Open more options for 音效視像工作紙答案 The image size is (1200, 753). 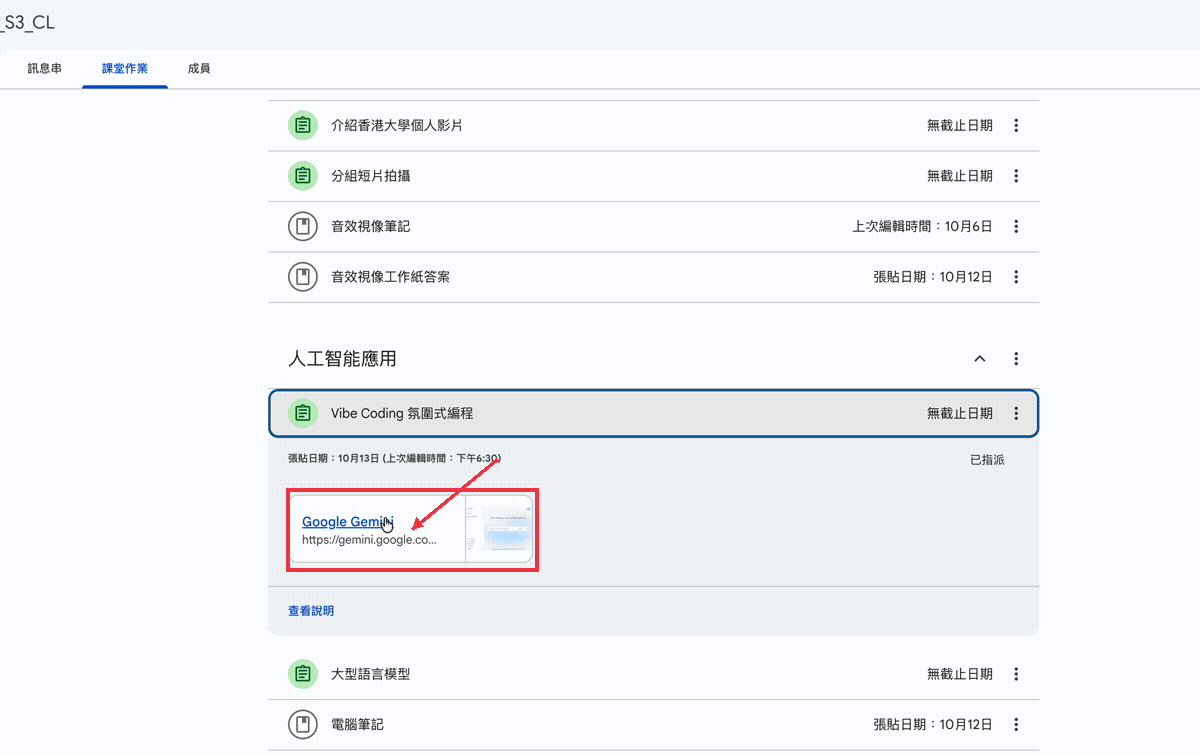click(1016, 277)
